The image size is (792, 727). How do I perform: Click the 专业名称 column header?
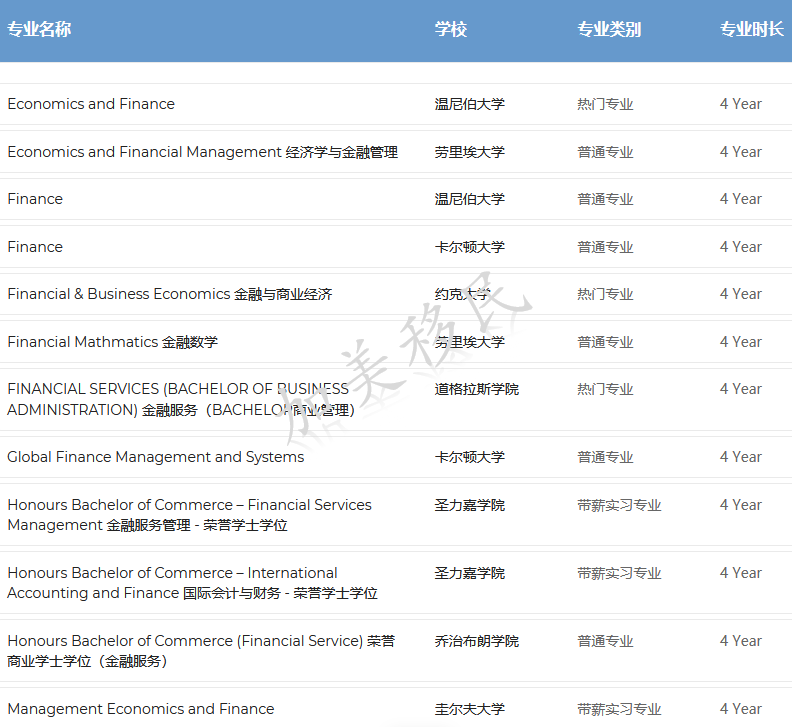click(x=39, y=29)
